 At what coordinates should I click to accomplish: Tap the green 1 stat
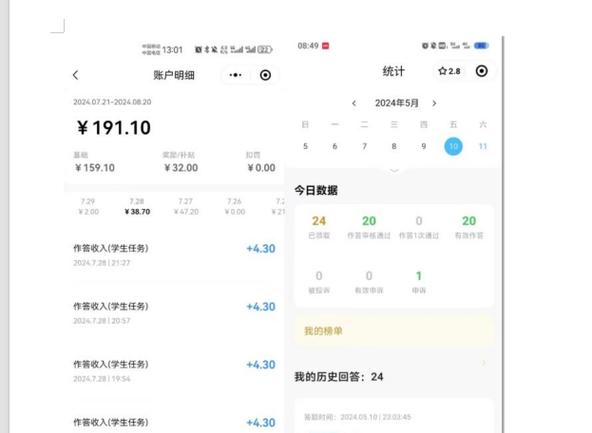click(419, 276)
